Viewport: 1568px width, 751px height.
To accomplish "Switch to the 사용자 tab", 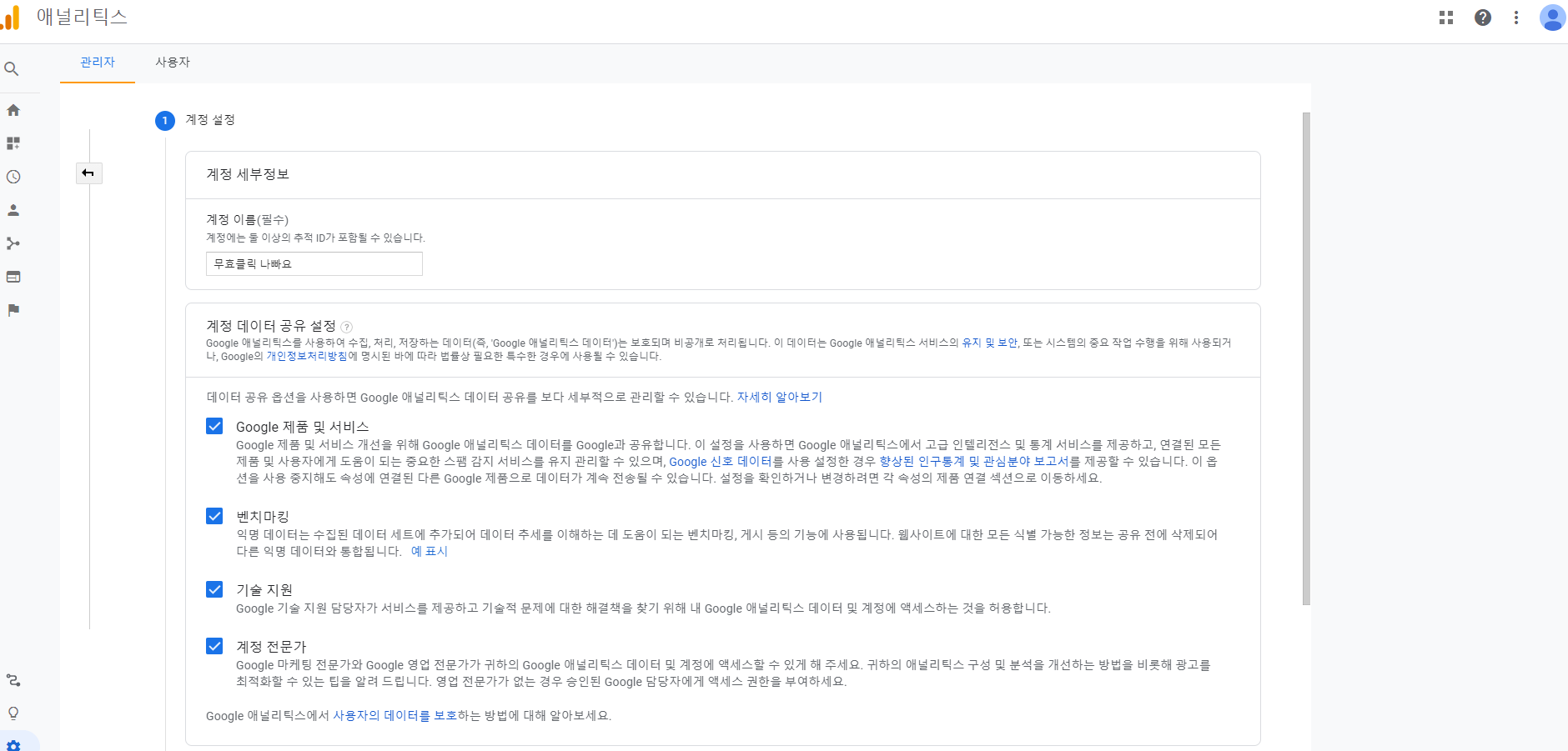I will click(173, 63).
